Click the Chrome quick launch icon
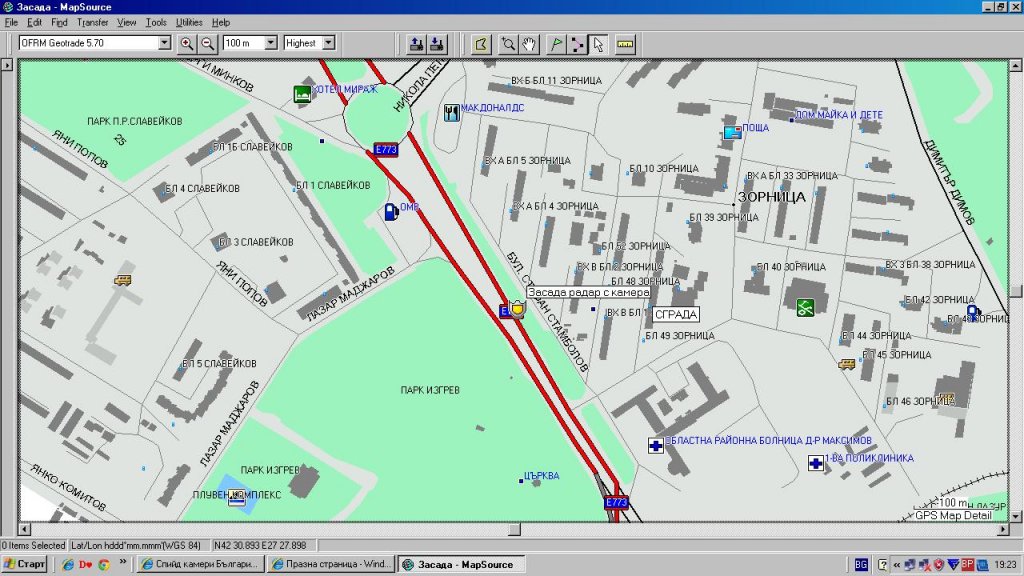The image size is (1024, 576). (104, 564)
